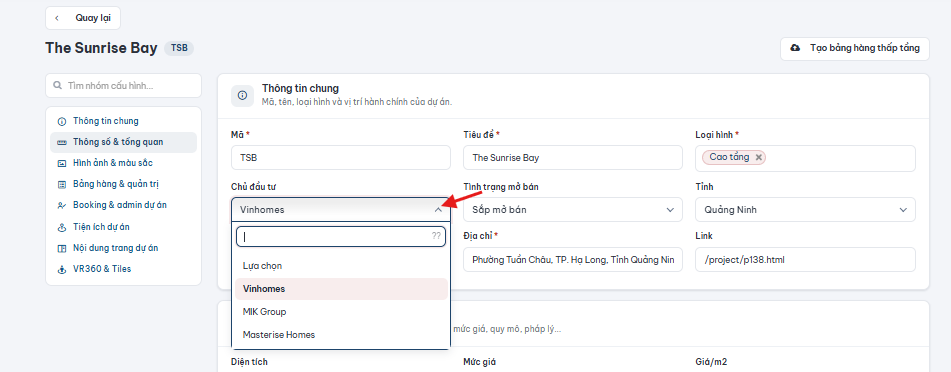Open Bảng hàng & quản trị section
Viewport: 951px width, 372px height.
(123, 184)
